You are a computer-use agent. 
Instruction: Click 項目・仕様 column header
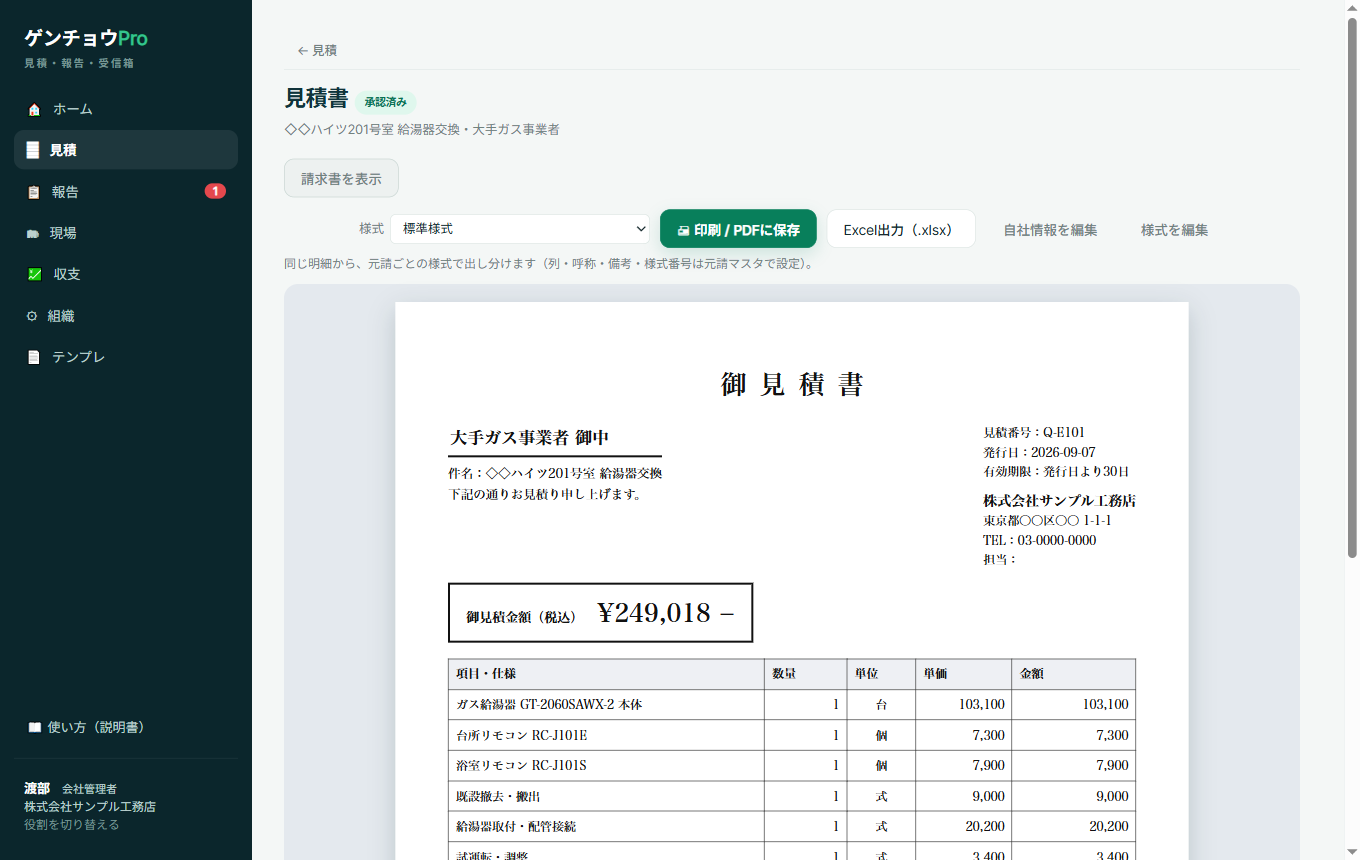606,674
